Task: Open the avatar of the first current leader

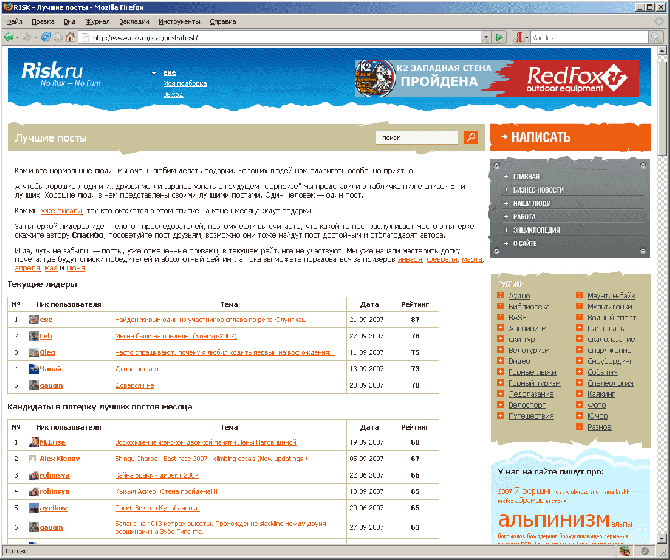Action: pyautogui.click(x=34, y=320)
